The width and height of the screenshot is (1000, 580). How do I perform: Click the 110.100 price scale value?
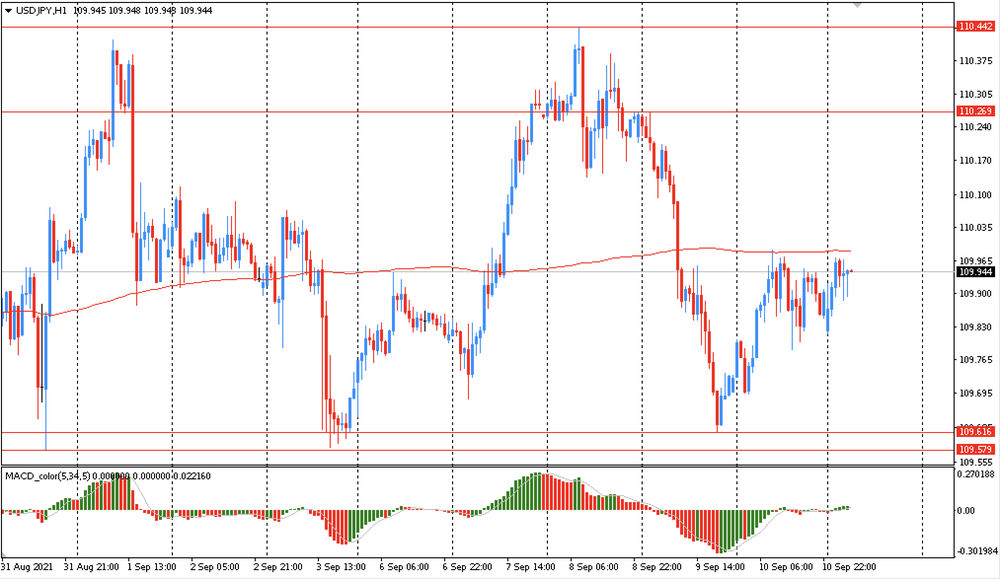click(976, 195)
